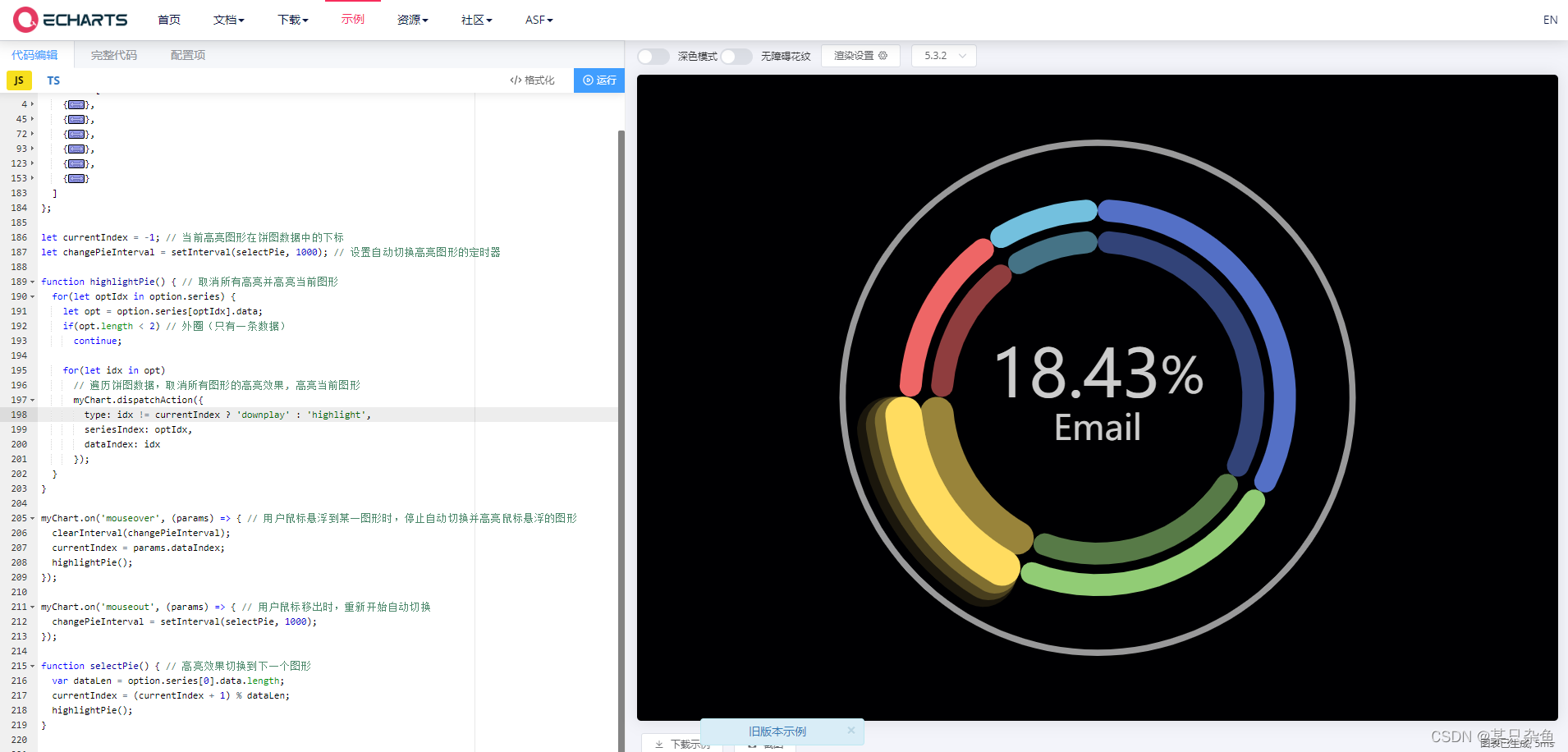Click the folded placeholder icon on line 72
1568x752 pixels.
pos(77,134)
